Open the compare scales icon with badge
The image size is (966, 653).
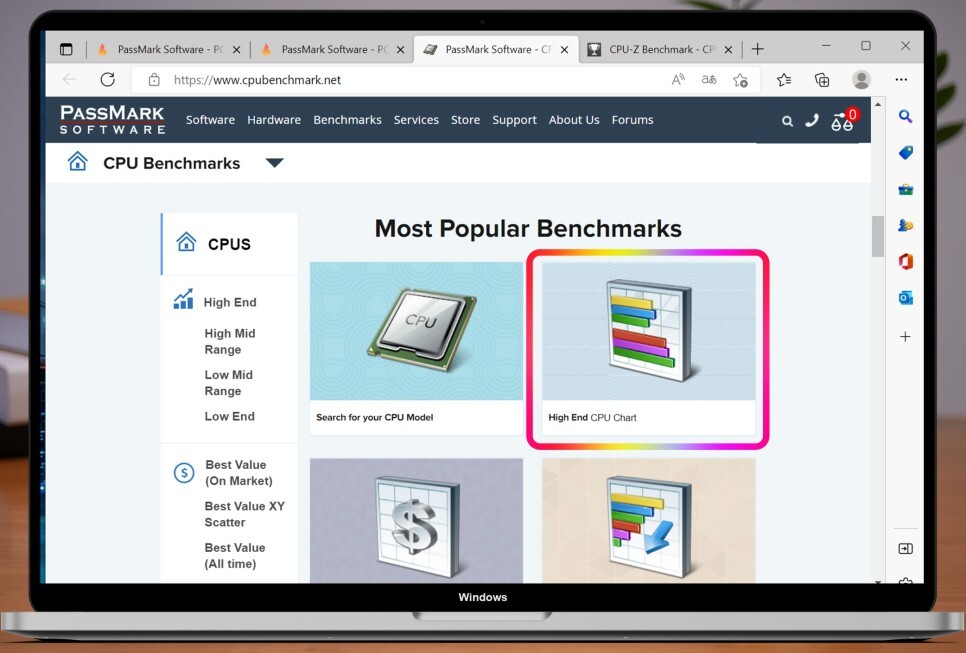point(843,121)
